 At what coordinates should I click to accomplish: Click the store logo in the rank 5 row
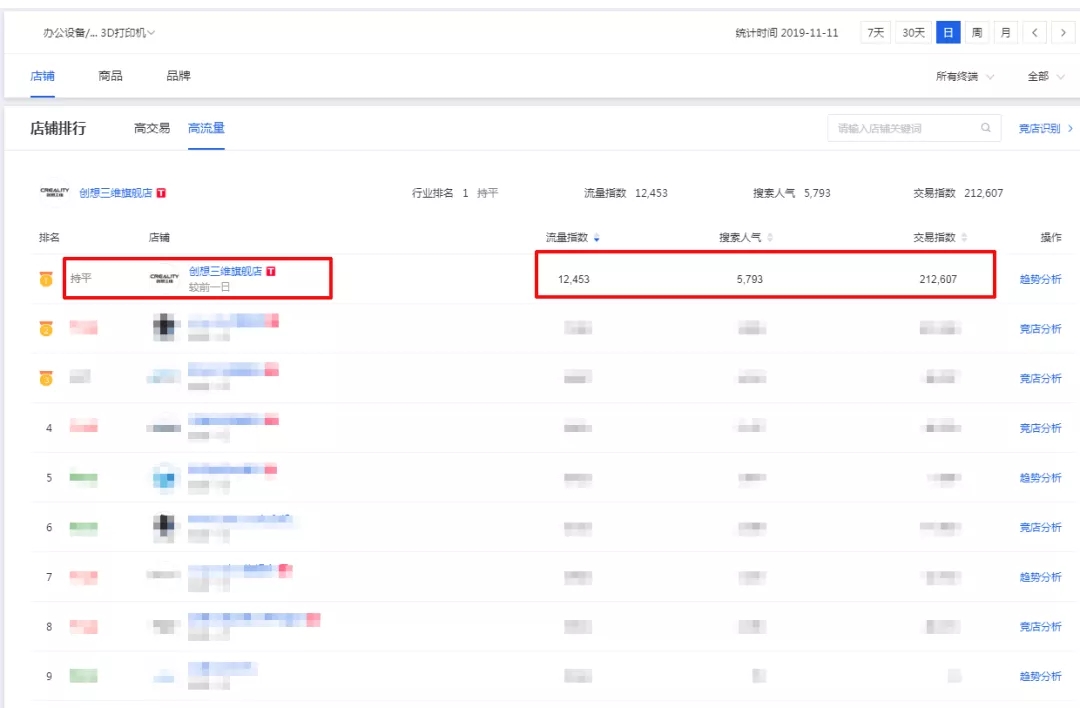click(164, 477)
